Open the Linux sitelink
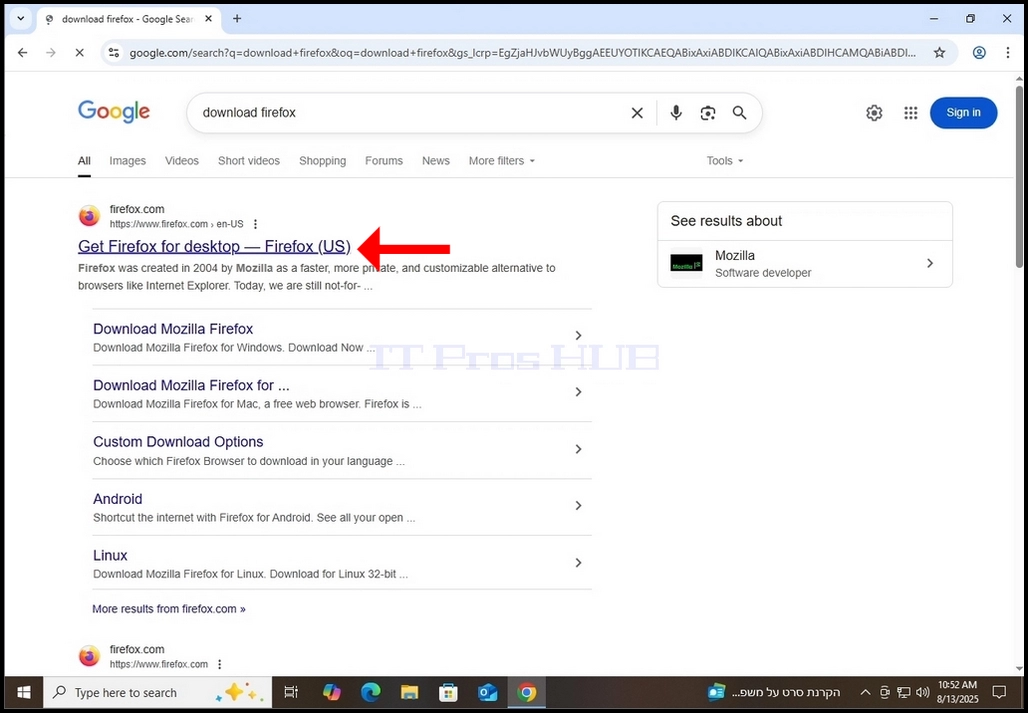The width and height of the screenshot is (1028, 713). 110,555
